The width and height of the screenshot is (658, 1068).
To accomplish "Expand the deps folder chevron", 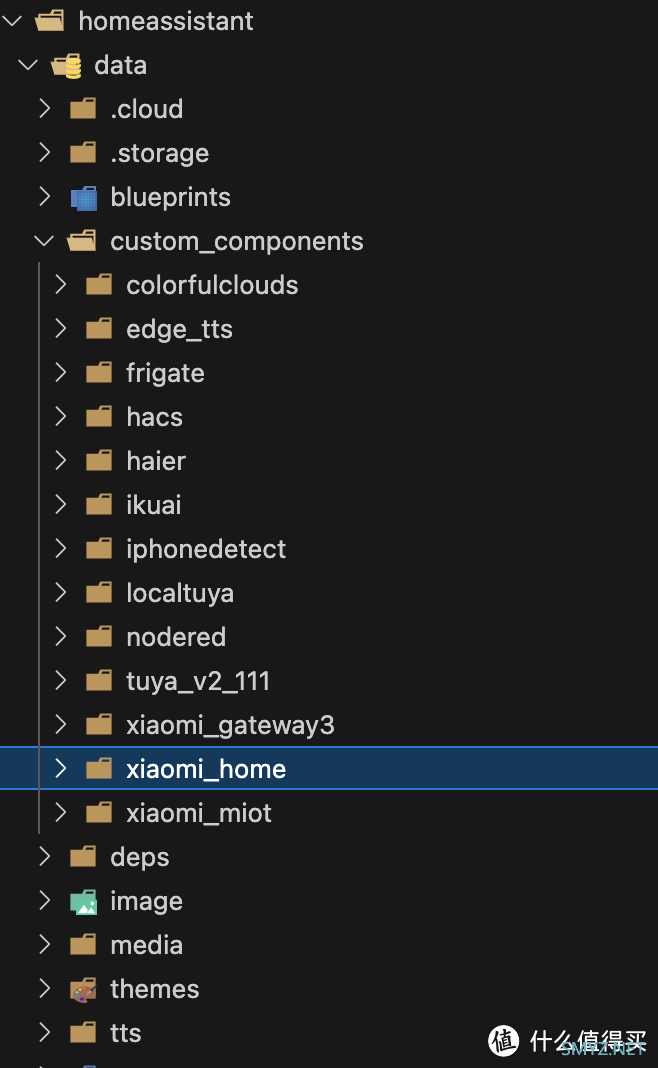I will tap(44, 856).
